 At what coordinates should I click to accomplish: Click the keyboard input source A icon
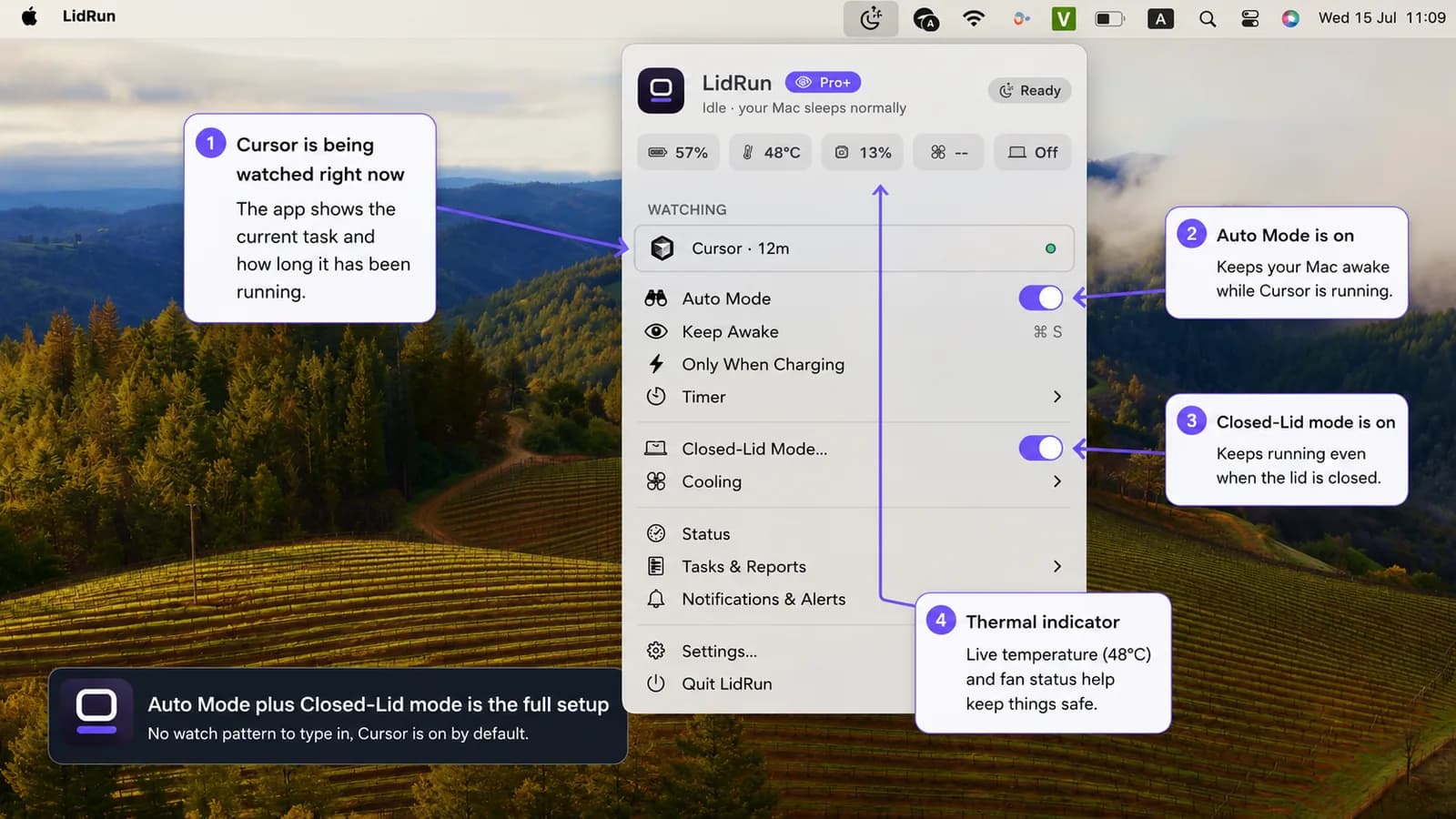tap(1160, 18)
